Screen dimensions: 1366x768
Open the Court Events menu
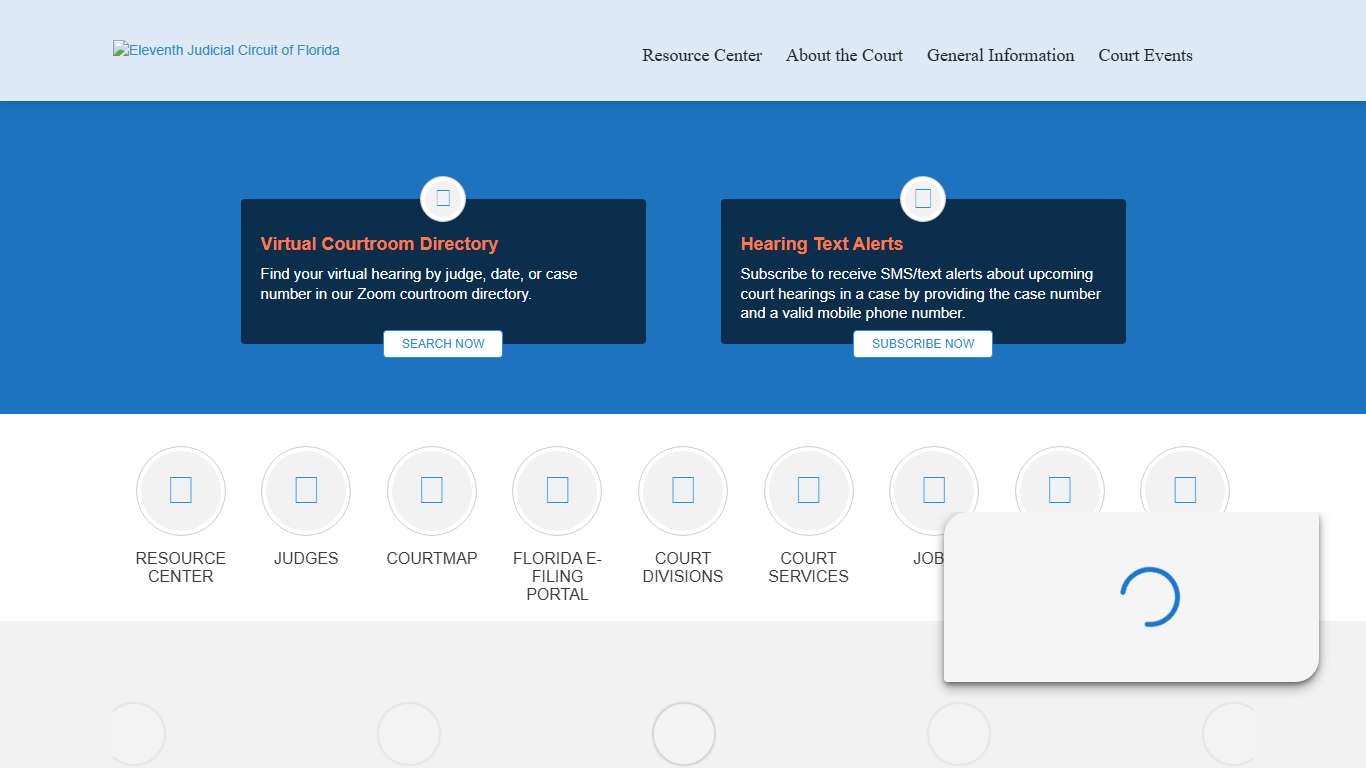pyautogui.click(x=1145, y=56)
